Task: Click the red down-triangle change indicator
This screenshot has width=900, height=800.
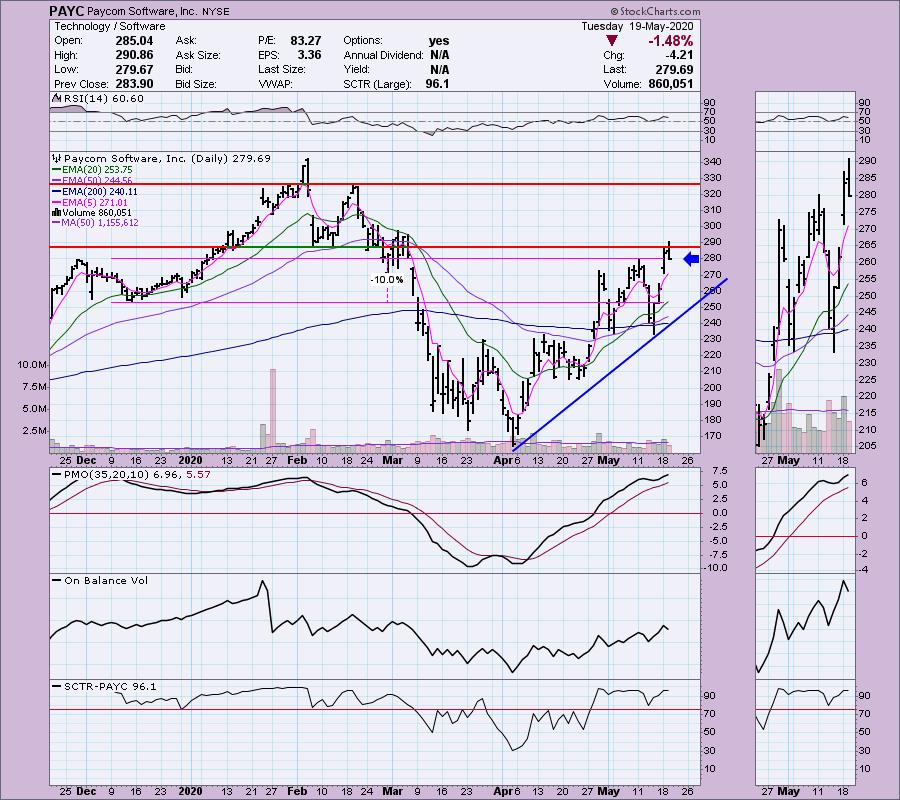Action: [612, 41]
